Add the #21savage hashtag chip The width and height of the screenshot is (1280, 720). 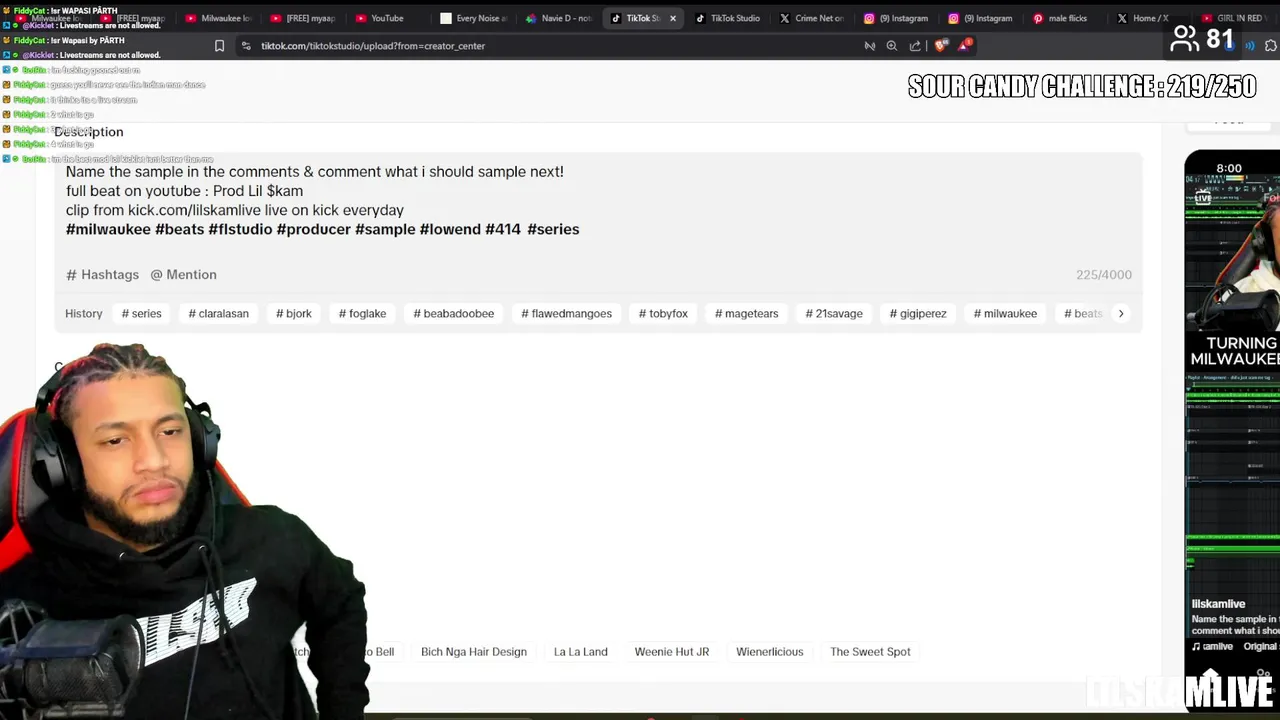coord(834,313)
